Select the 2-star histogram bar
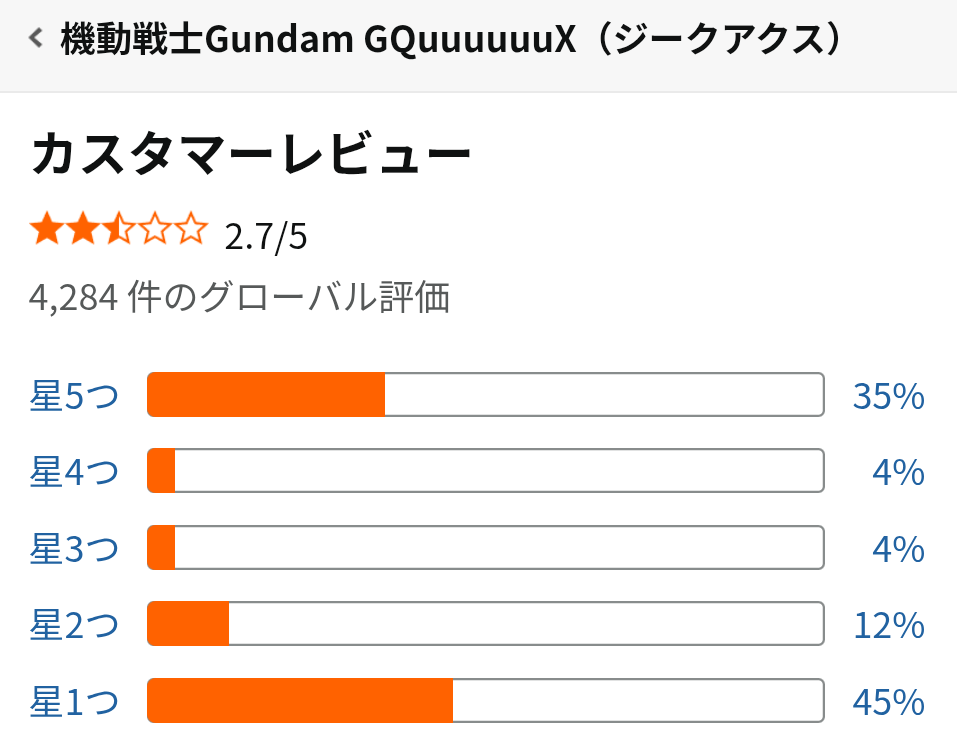957x756 pixels. pos(485,625)
